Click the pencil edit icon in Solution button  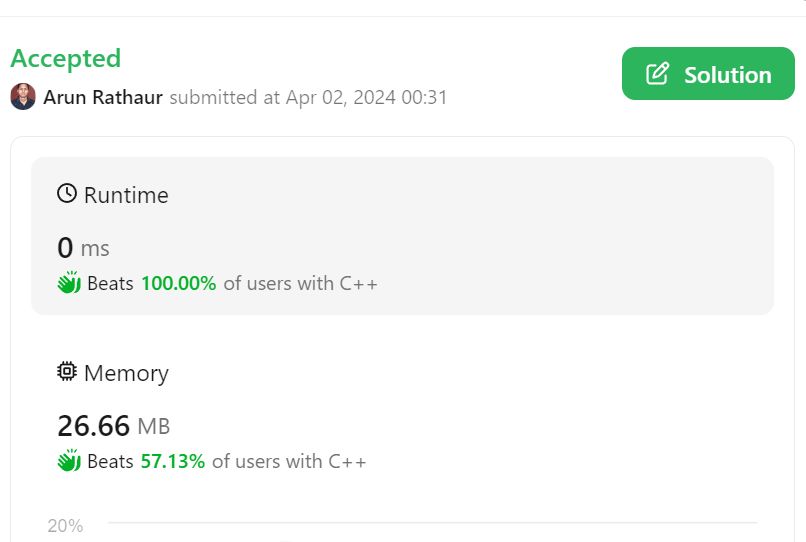coord(657,74)
